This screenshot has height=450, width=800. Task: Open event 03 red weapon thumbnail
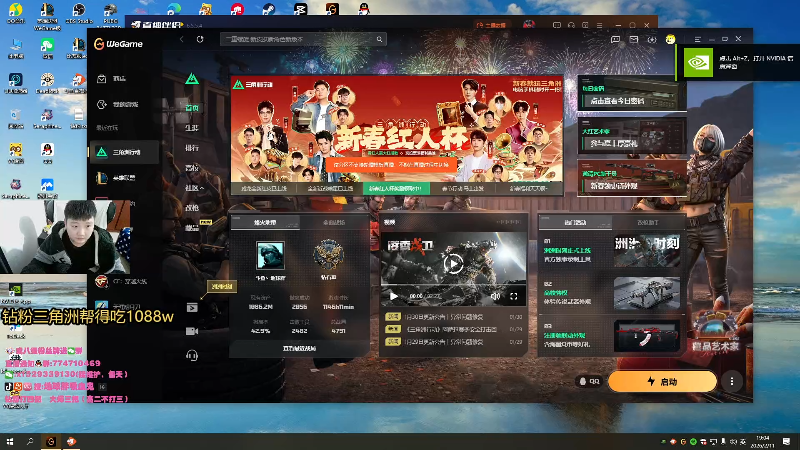[x=646, y=336]
